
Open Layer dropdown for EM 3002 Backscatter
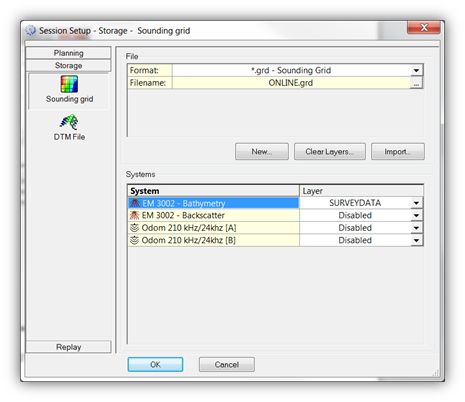(x=416, y=215)
